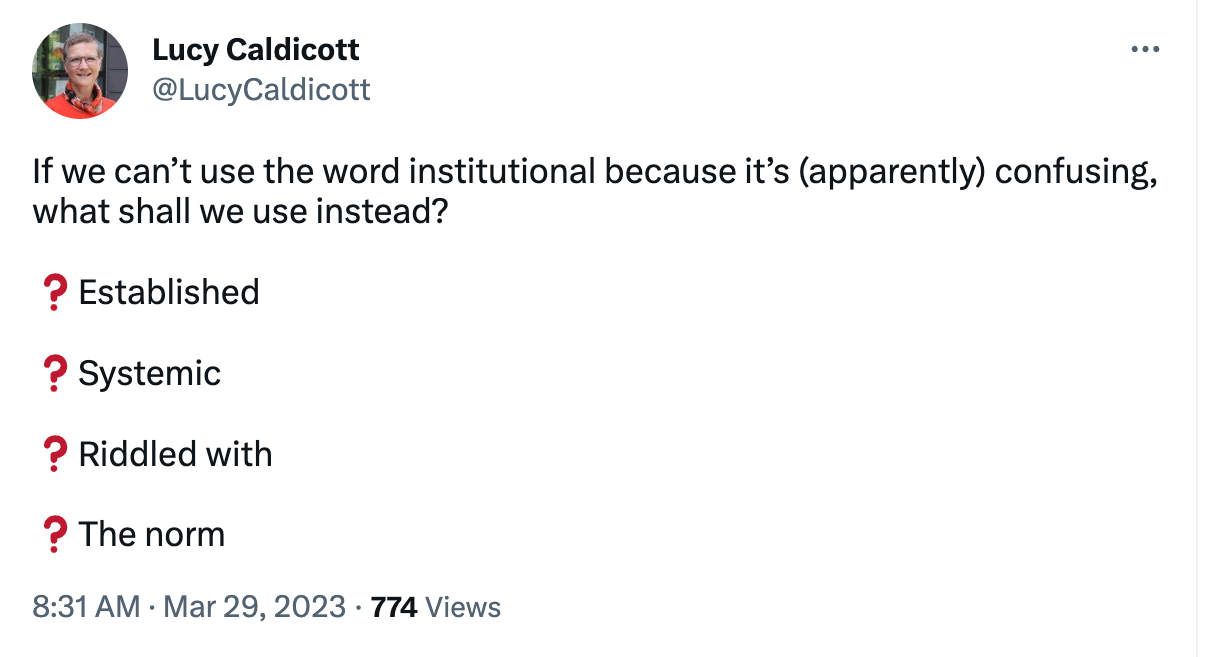Open the 774 Views link
Viewport: 1206px width, 657px height.
pos(435,606)
